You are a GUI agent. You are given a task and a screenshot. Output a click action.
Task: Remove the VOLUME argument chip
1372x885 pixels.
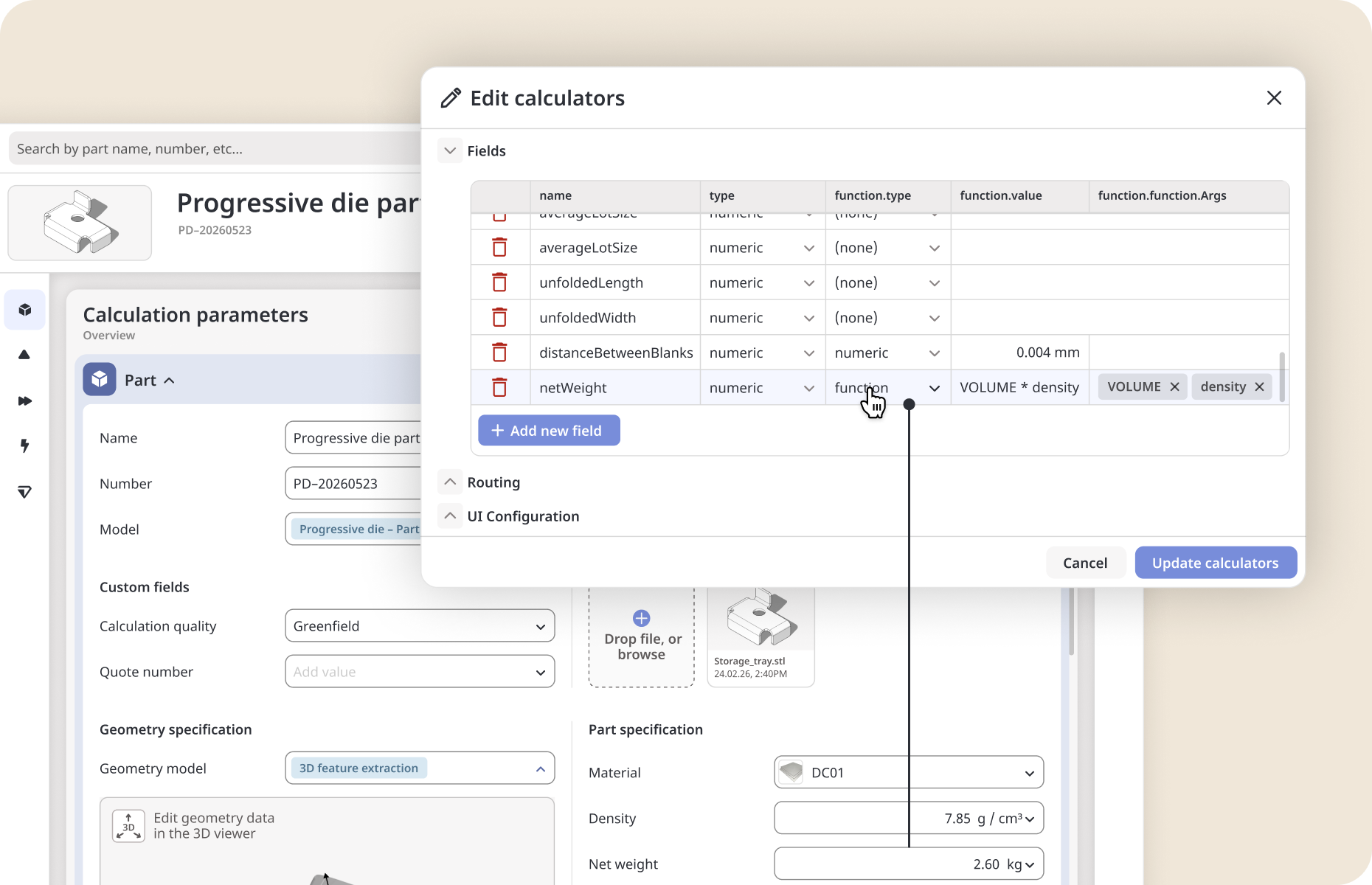1174,386
